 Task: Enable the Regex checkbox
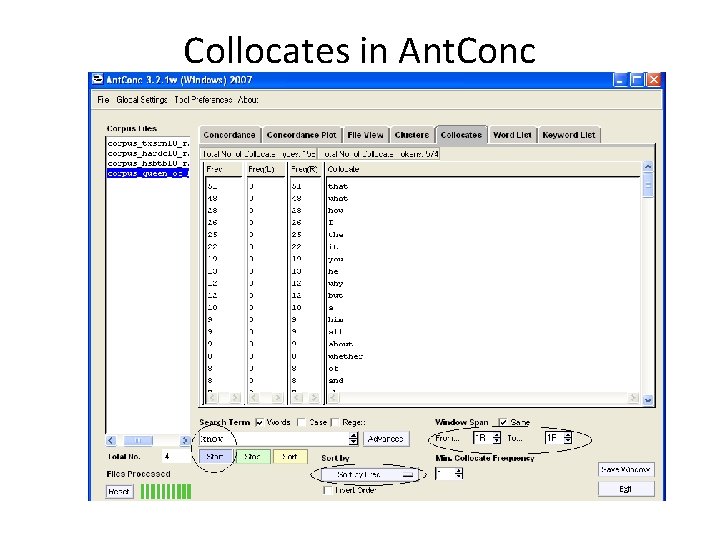(335, 422)
